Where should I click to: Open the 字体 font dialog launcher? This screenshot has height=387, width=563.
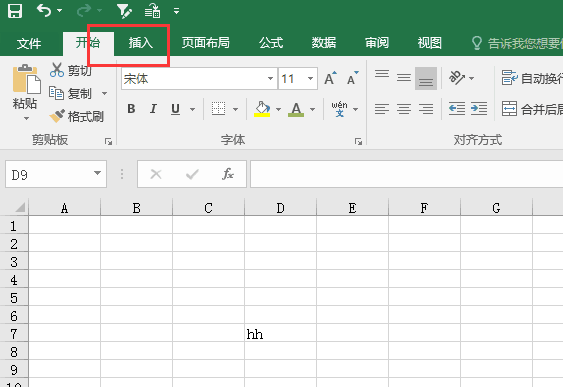click(x=358, y=142)
